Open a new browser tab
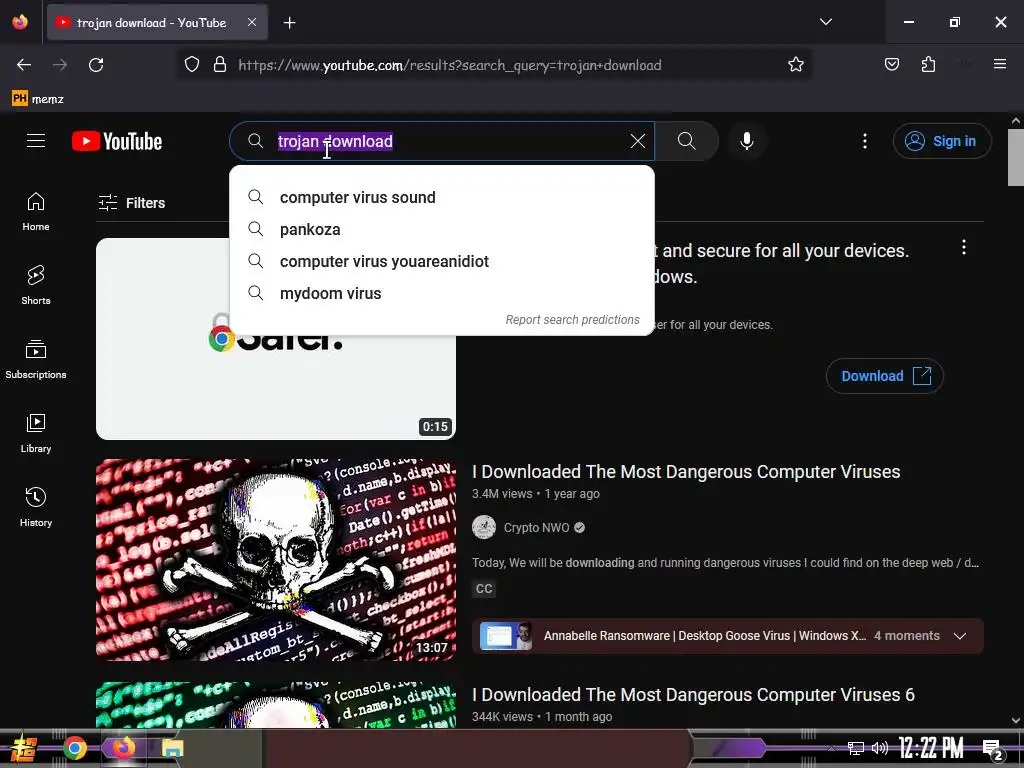 289,23
